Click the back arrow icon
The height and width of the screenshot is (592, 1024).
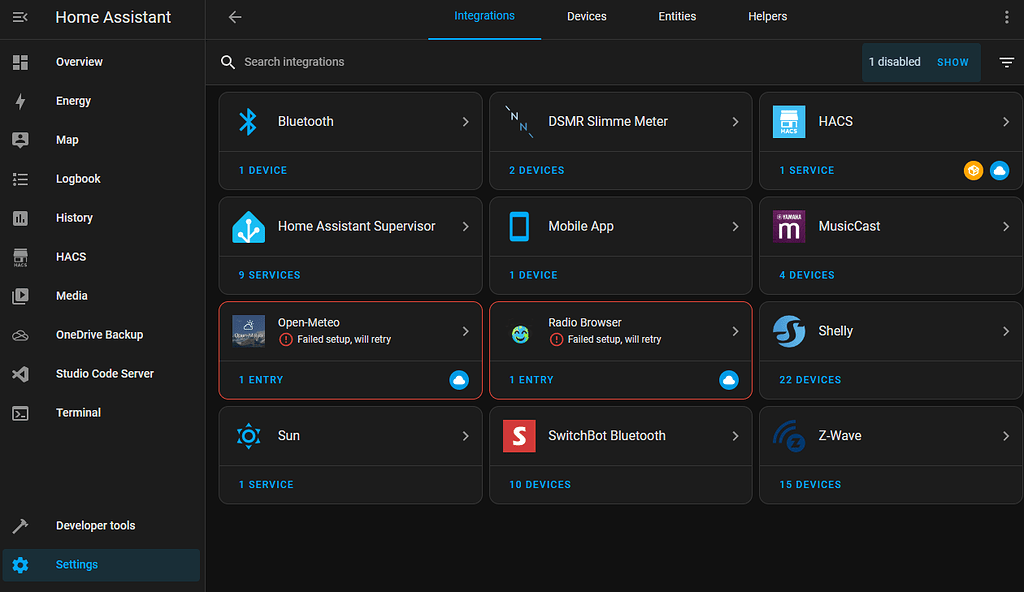(x=235, y=17)
